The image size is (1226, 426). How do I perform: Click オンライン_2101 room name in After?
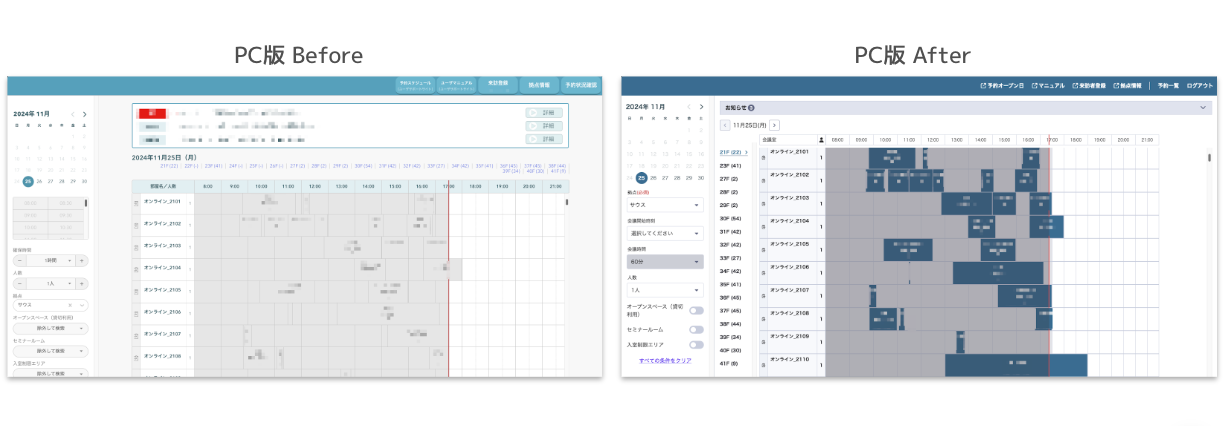tap(789, 151)
